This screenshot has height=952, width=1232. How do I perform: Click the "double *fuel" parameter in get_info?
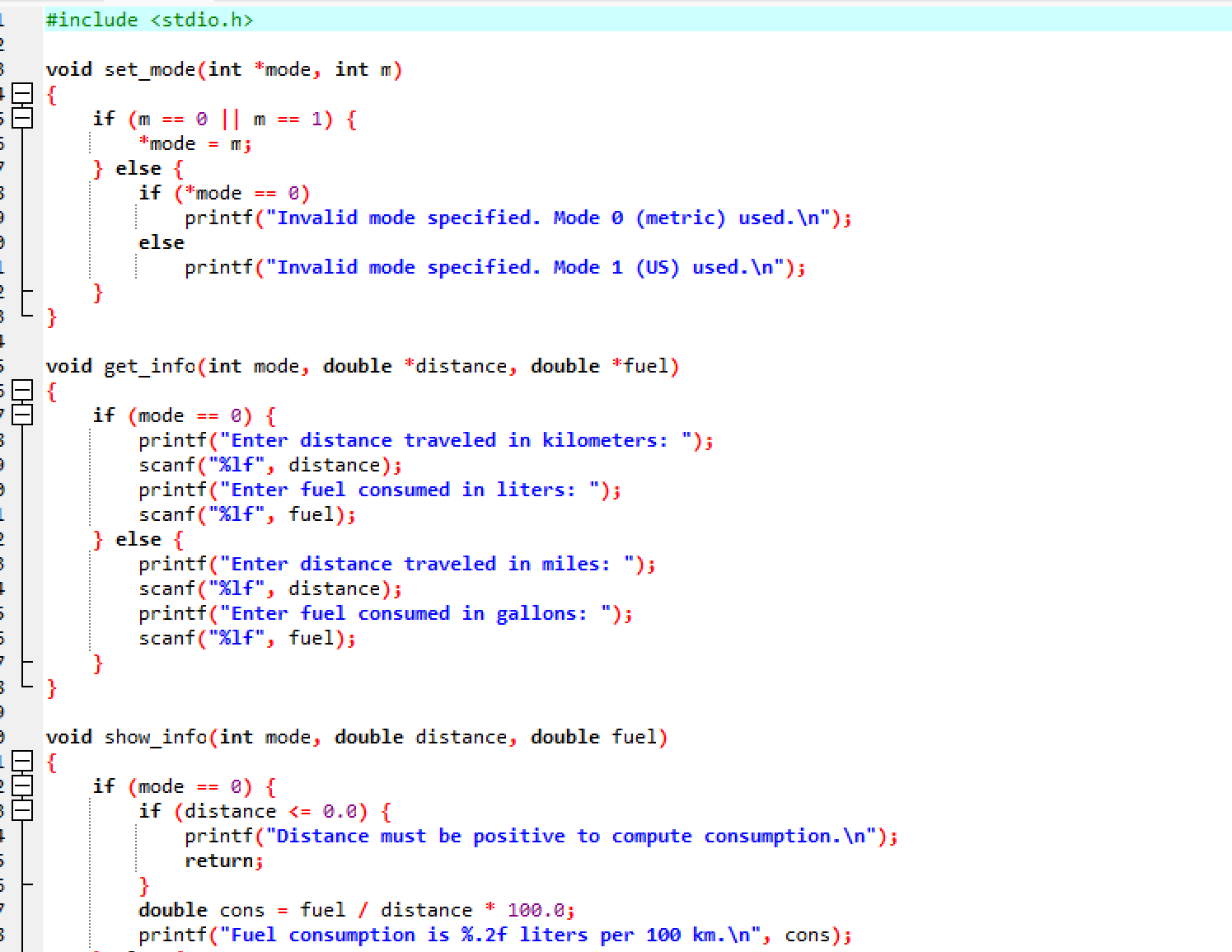[x=599, y=366]
